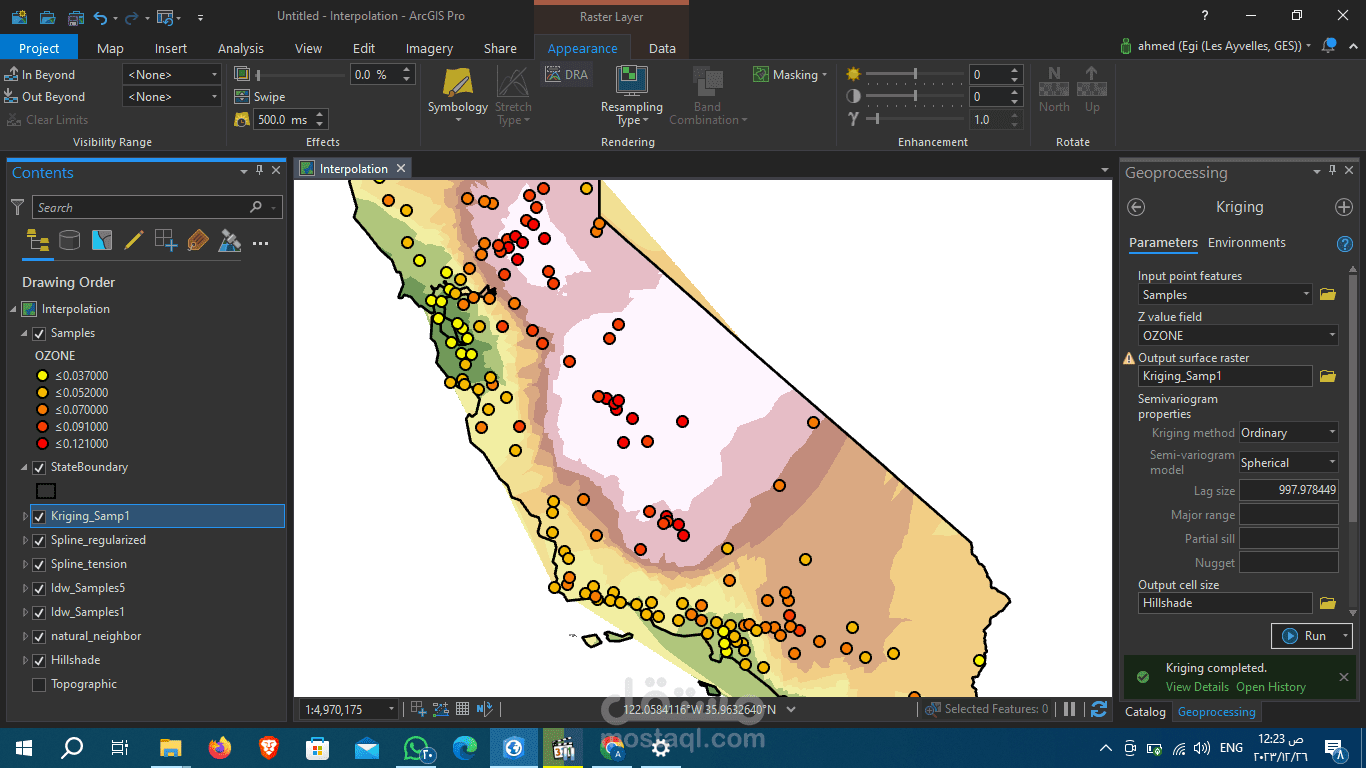Close the Interpolation map tab
Image resolution: width=1366 pixels, height=768 pixels.
coord(400,169)
